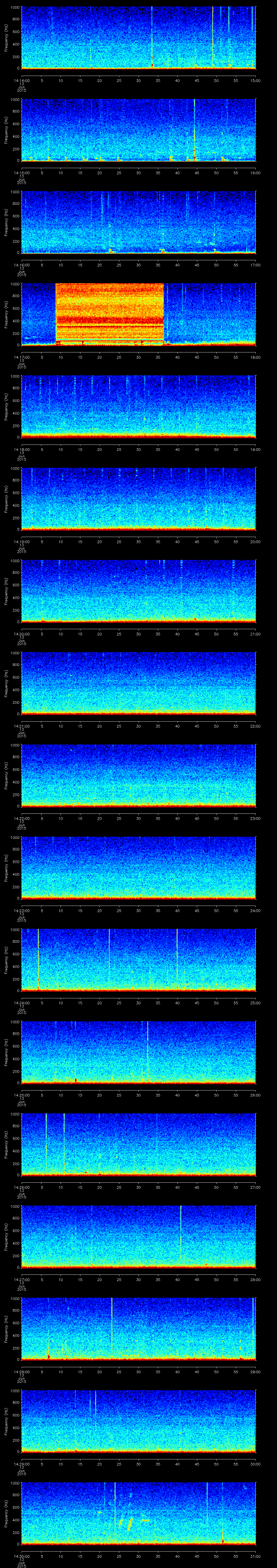The width and height of the screenshot is (277, 1568).
Task: Click Frequency (Hz) axis label of 14:21:00 panel
Action: [x=6, y=683]
